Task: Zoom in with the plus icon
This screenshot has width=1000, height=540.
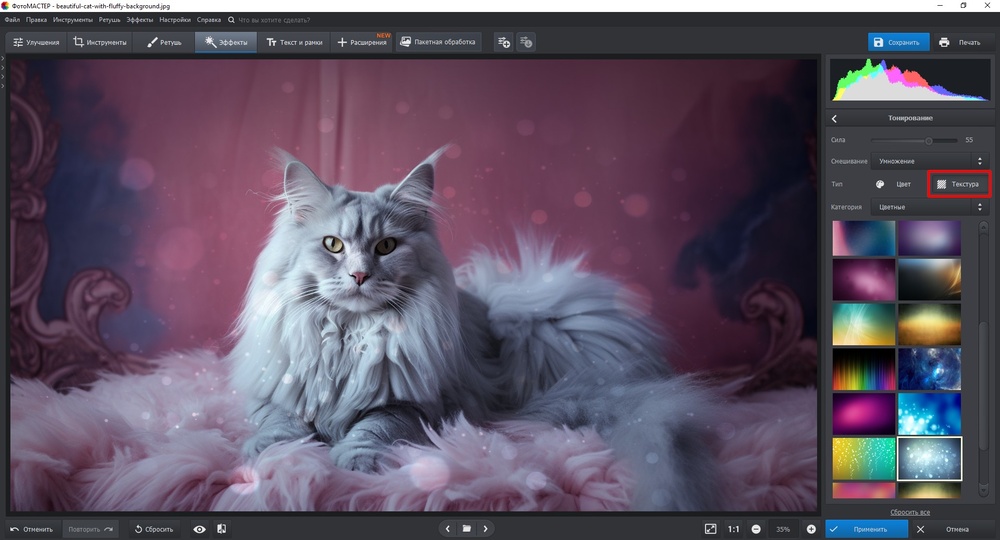Action: [811, 529]
